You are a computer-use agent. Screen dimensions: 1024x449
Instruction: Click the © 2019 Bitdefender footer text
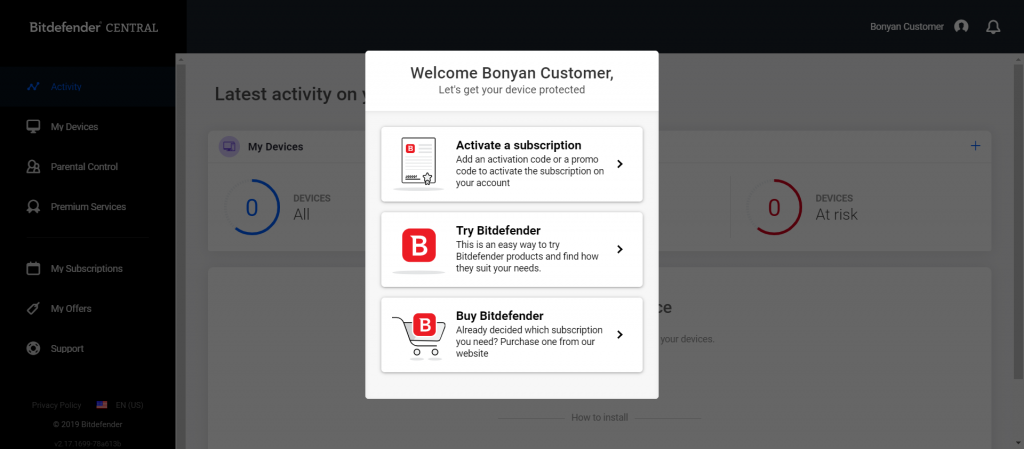click(x=88, y=424)
